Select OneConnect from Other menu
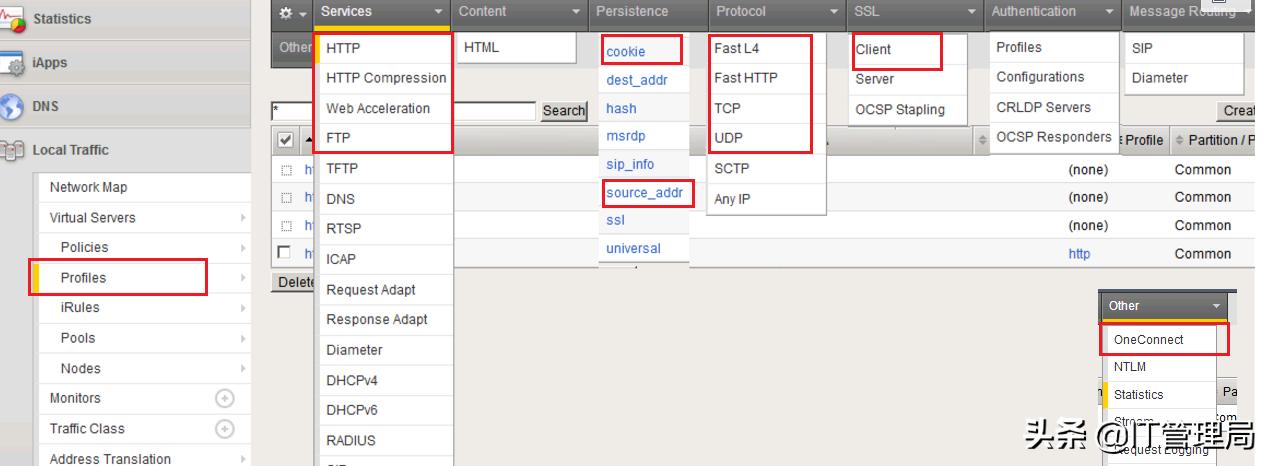This screenshot has width=1271, height=466. 1148,340
